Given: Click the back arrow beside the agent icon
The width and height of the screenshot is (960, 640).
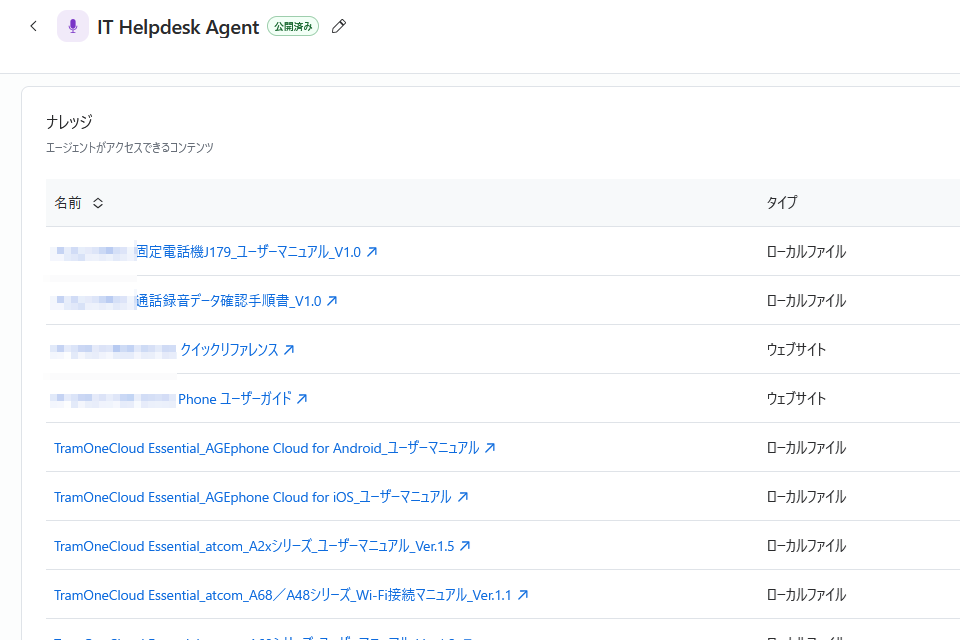Looking at the screenshot, I should pyautogui.click(x=34, y=27).
